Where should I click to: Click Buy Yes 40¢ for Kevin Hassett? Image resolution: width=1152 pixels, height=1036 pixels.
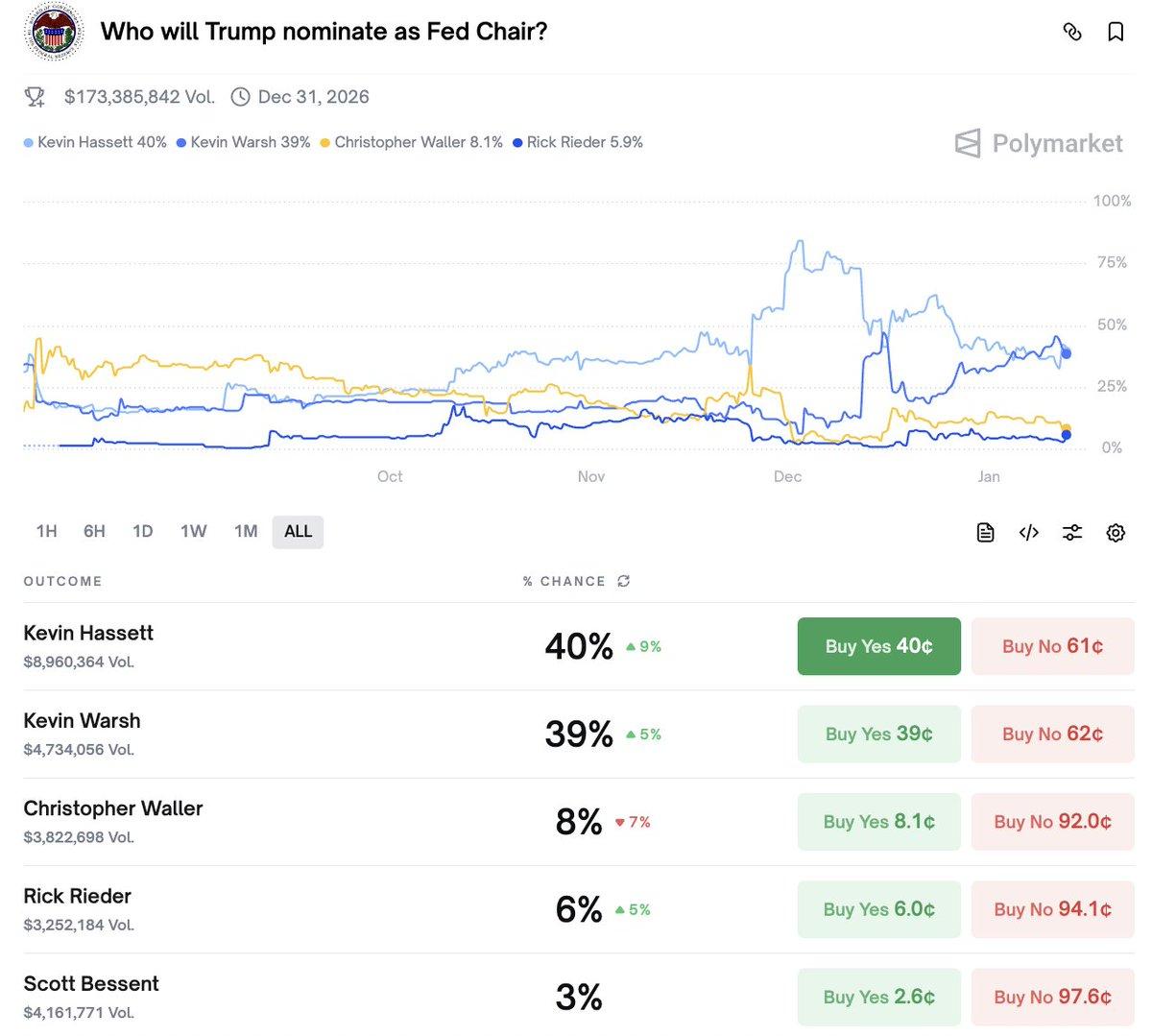tap(877, 646)
